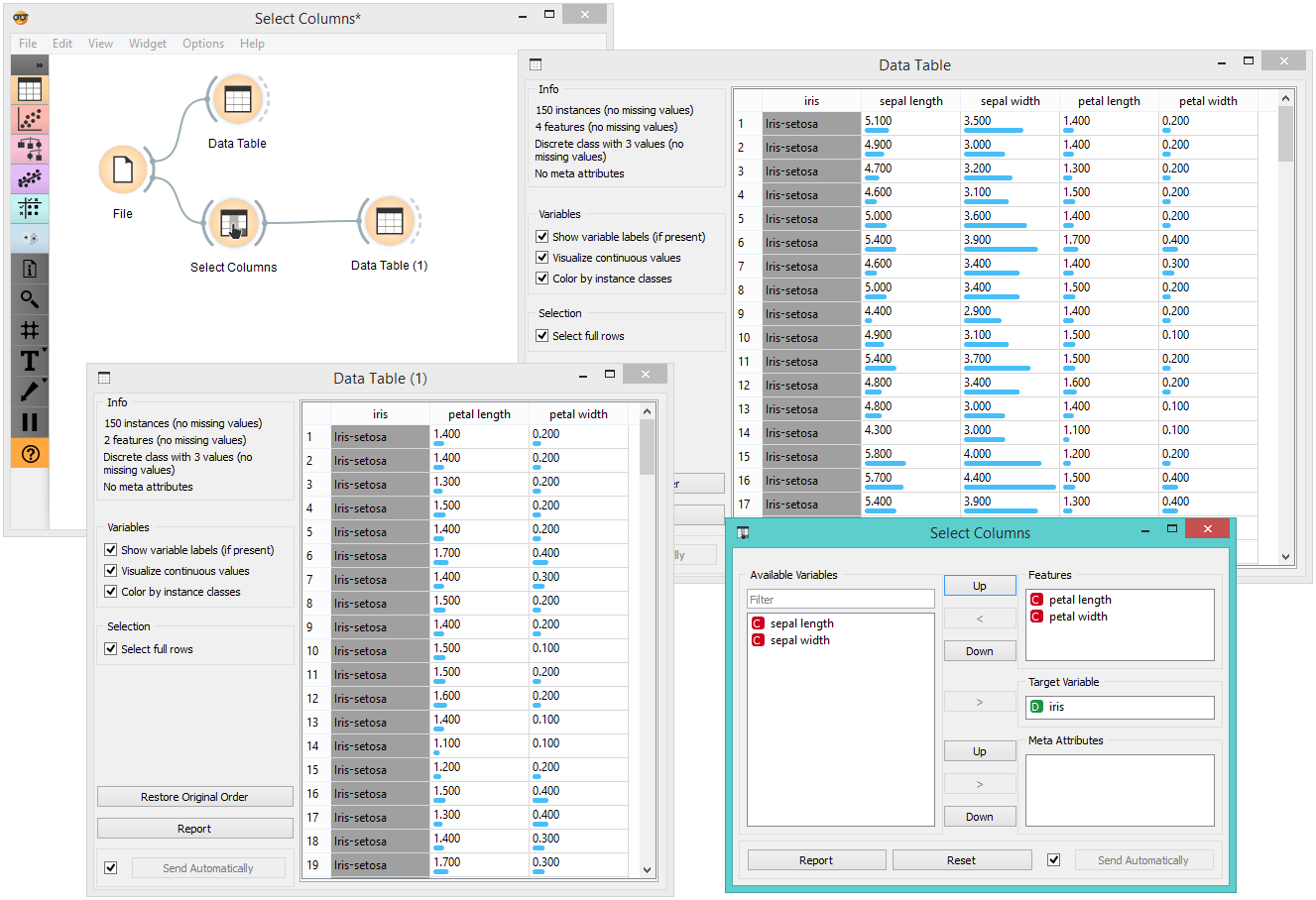Click Restore Original Order in Data Table (1)
The image size is (1316, 900).
coord(194,796)
